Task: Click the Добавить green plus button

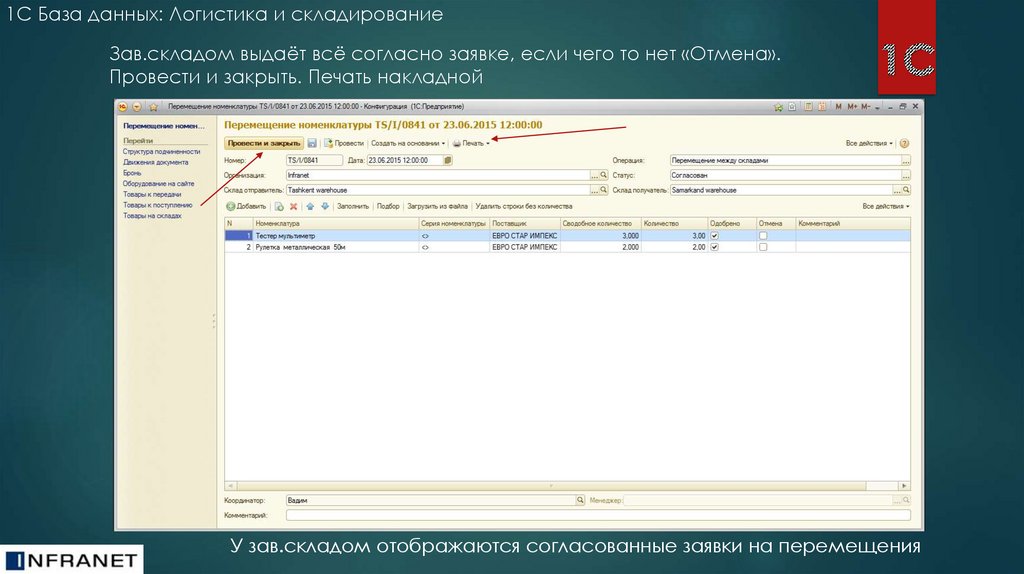Action: (246, 206)
